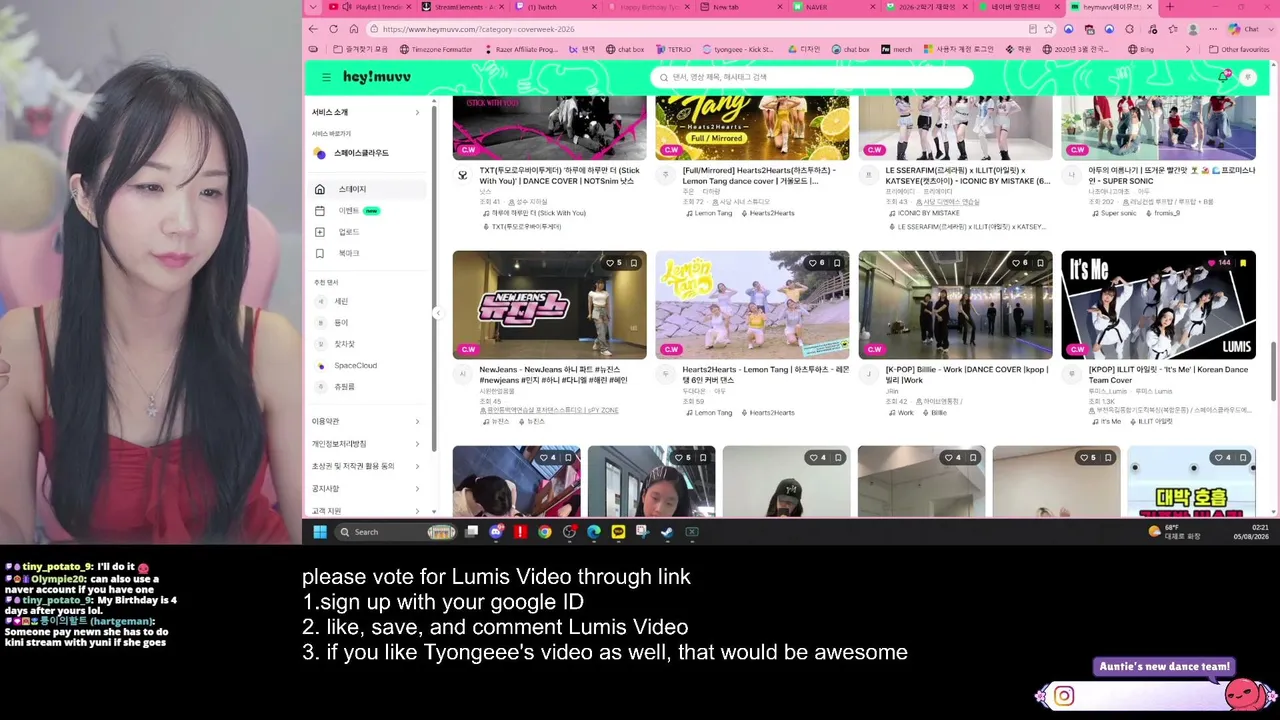
Task: Bookmark the ILLIT It's Me Lumis video
Action: click(x=1243, y=263)
